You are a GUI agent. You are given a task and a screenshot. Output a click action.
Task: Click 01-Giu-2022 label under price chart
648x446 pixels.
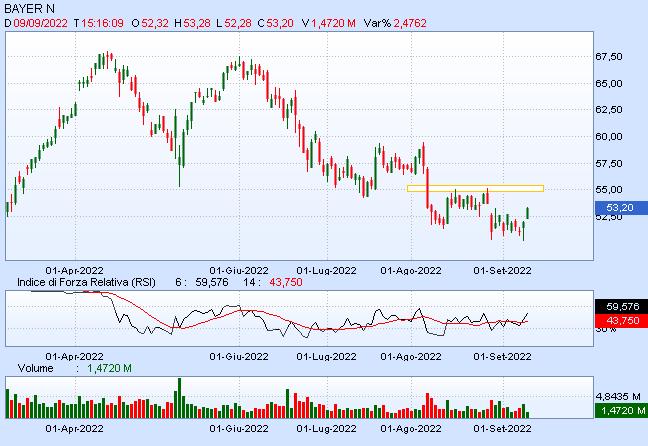[x=239, y=271]
